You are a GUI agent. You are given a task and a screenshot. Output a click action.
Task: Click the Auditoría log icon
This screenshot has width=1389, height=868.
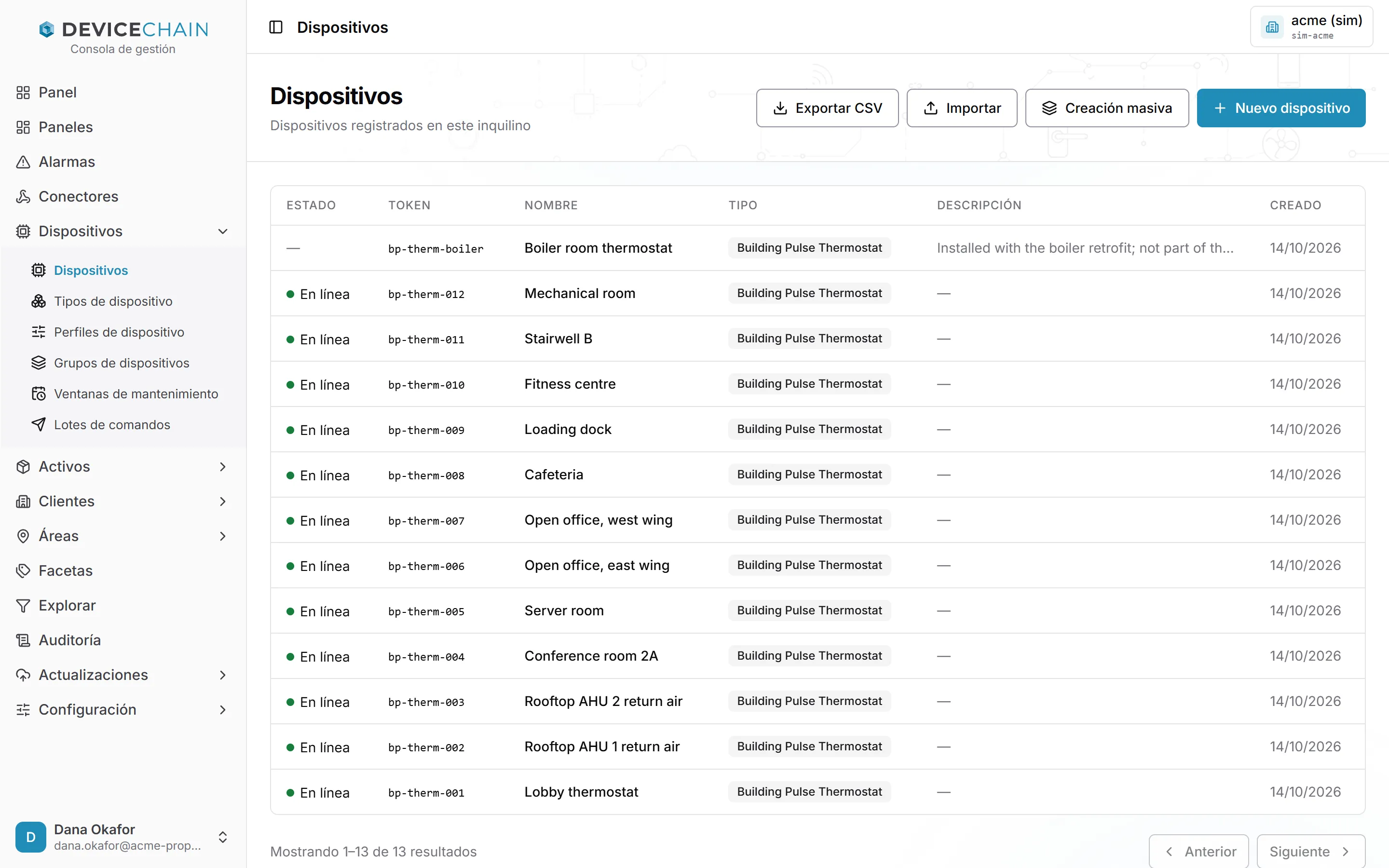click(23, 640)
